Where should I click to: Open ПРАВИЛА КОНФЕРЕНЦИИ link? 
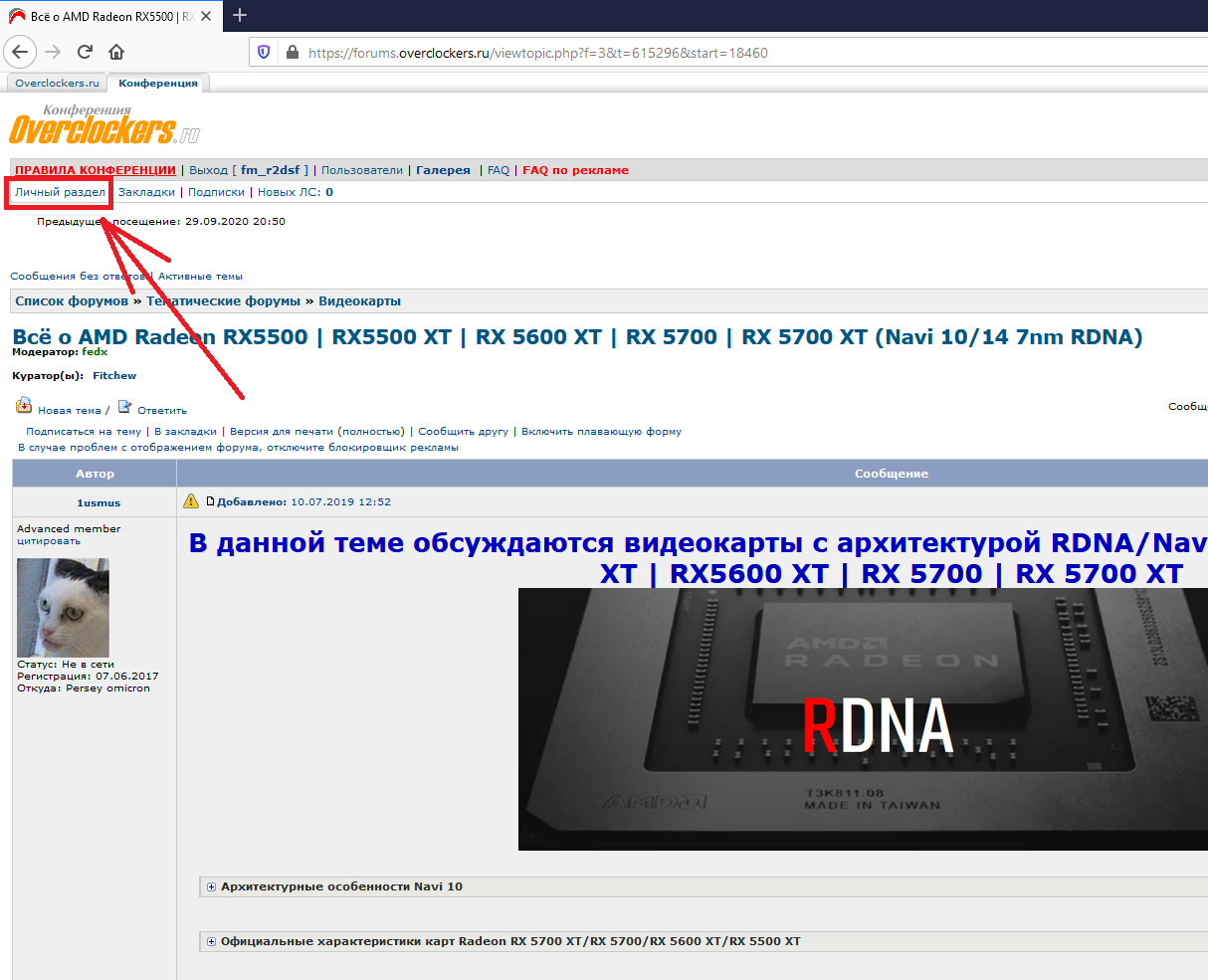tap(96, 170)
